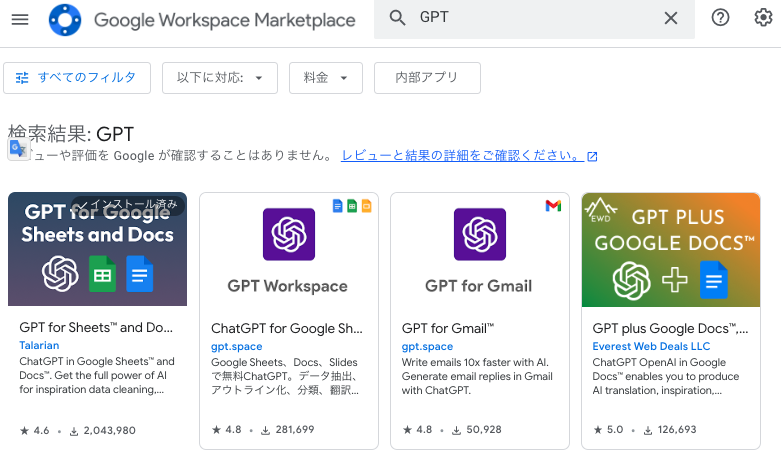Click GPT for Sheets and Do... title
781x455 pixels.
click(96, 327)
